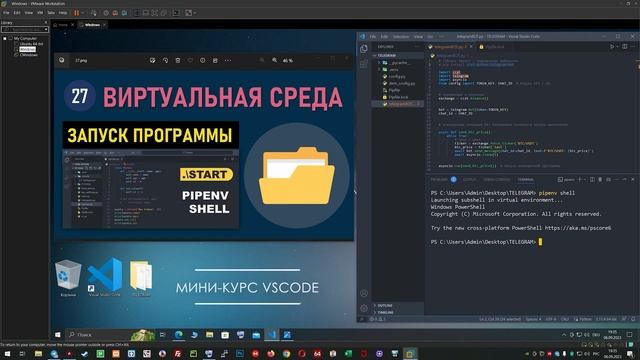Viewport: 640px width, 360px height.
Task: Open the Explorer view in activity bar
Action: 364,49
